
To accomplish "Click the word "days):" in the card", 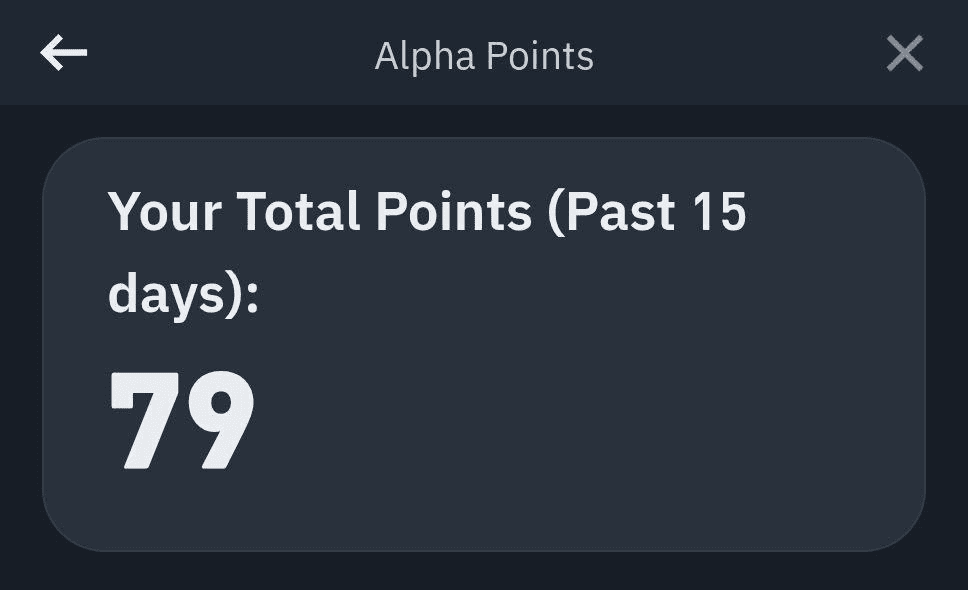I will 183,296.
